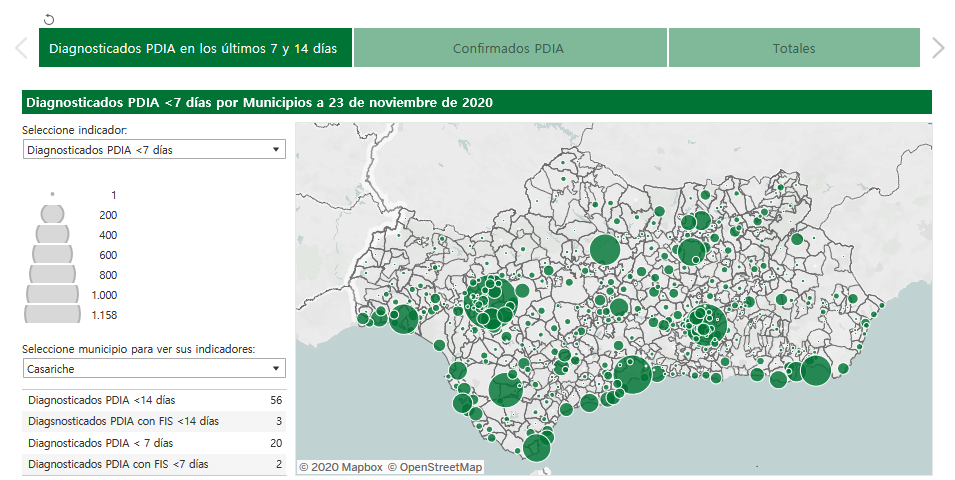Expand the municipio dropdown showing Casariche
The height and width of the screenshot is (480, 955).
(x=154, y=370)
